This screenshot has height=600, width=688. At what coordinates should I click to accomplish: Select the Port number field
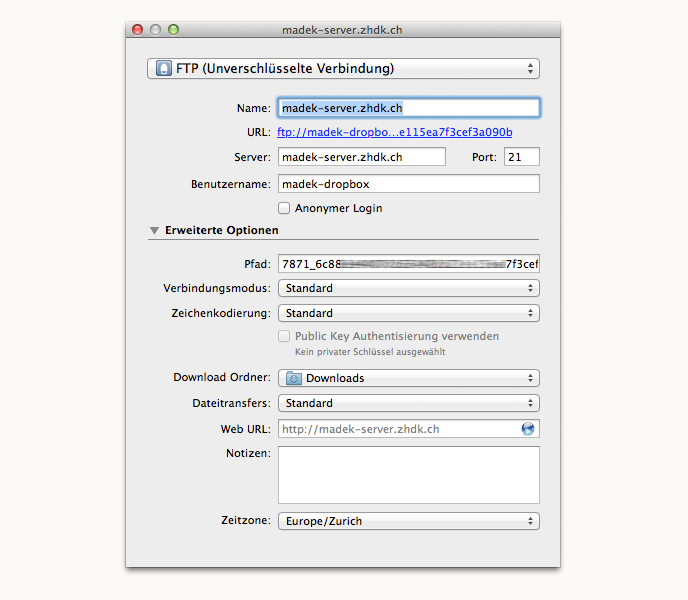coord(521,157)
